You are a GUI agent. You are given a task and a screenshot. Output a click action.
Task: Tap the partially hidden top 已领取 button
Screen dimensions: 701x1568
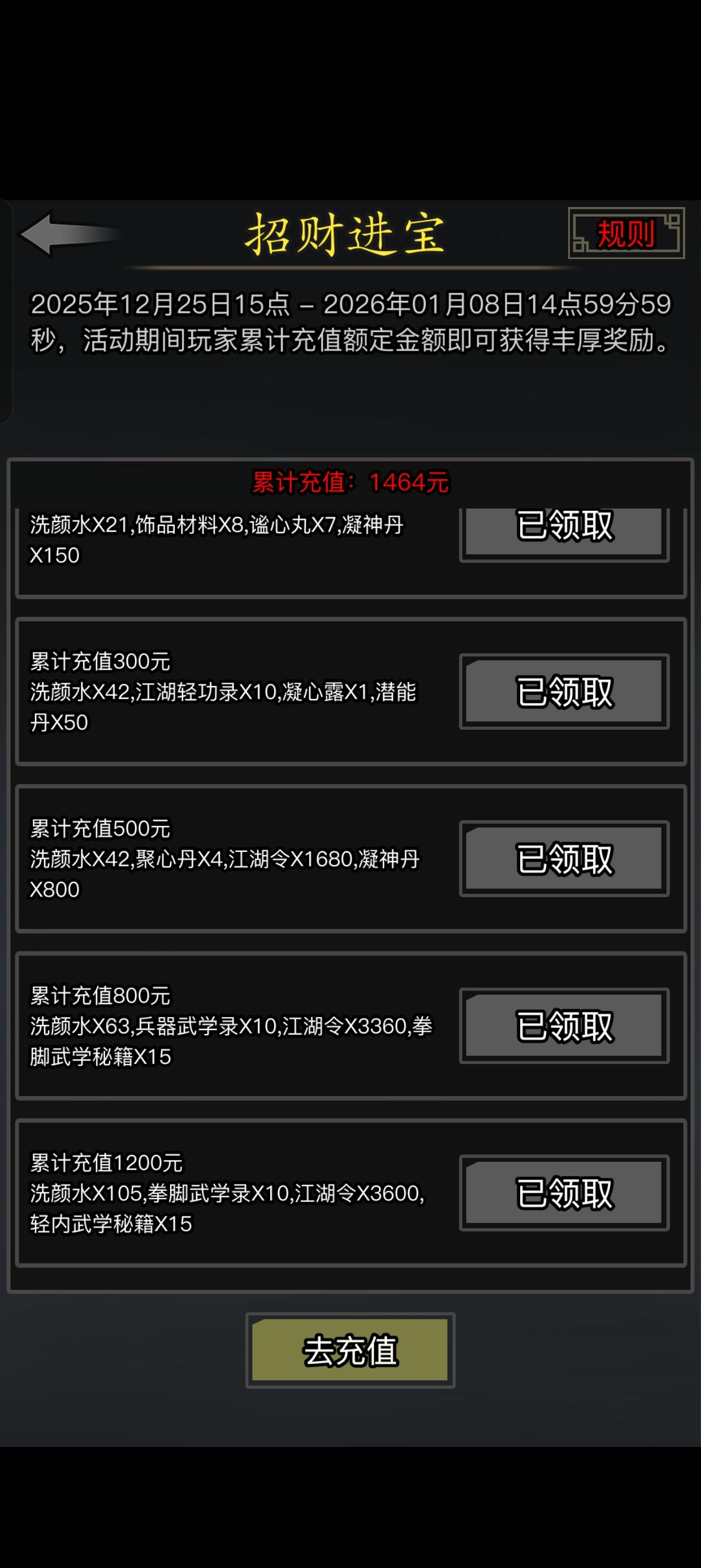(564, 535)
